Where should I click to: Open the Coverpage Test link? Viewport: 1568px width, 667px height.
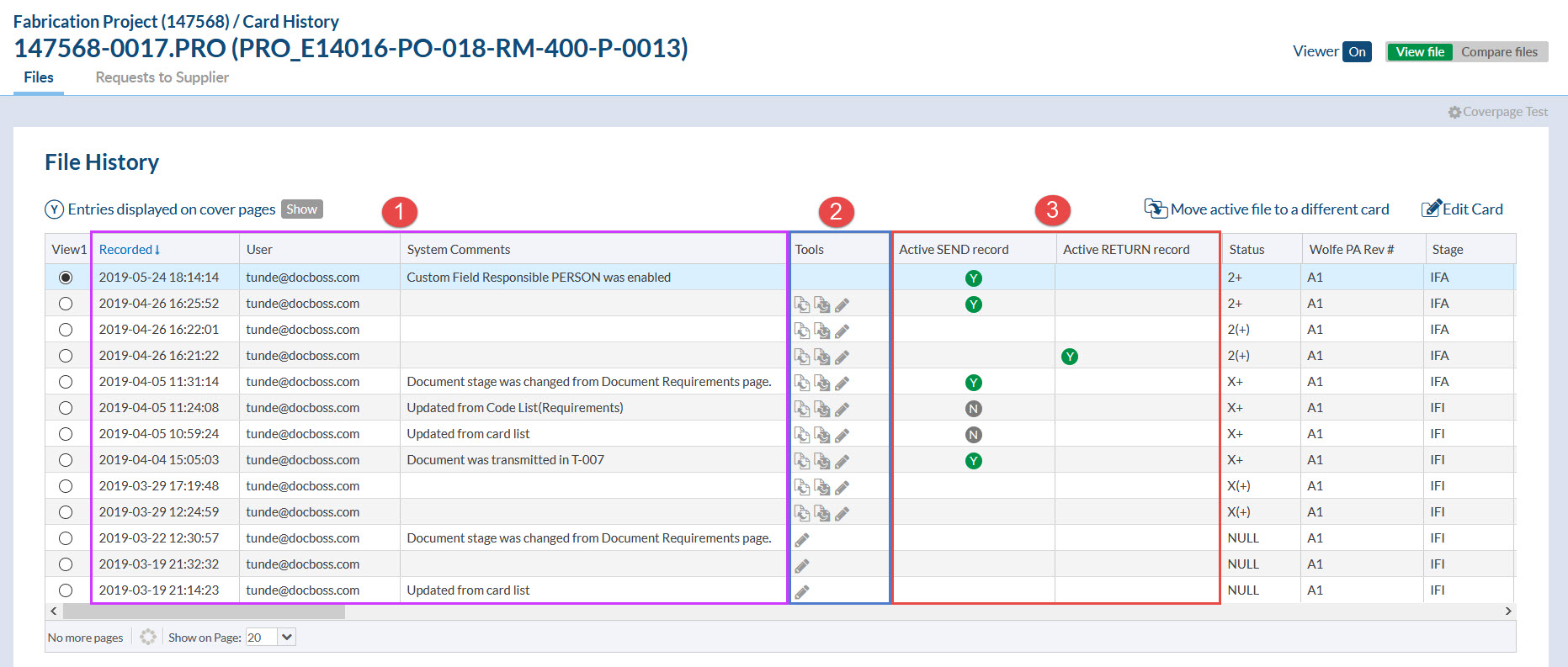1497,112
